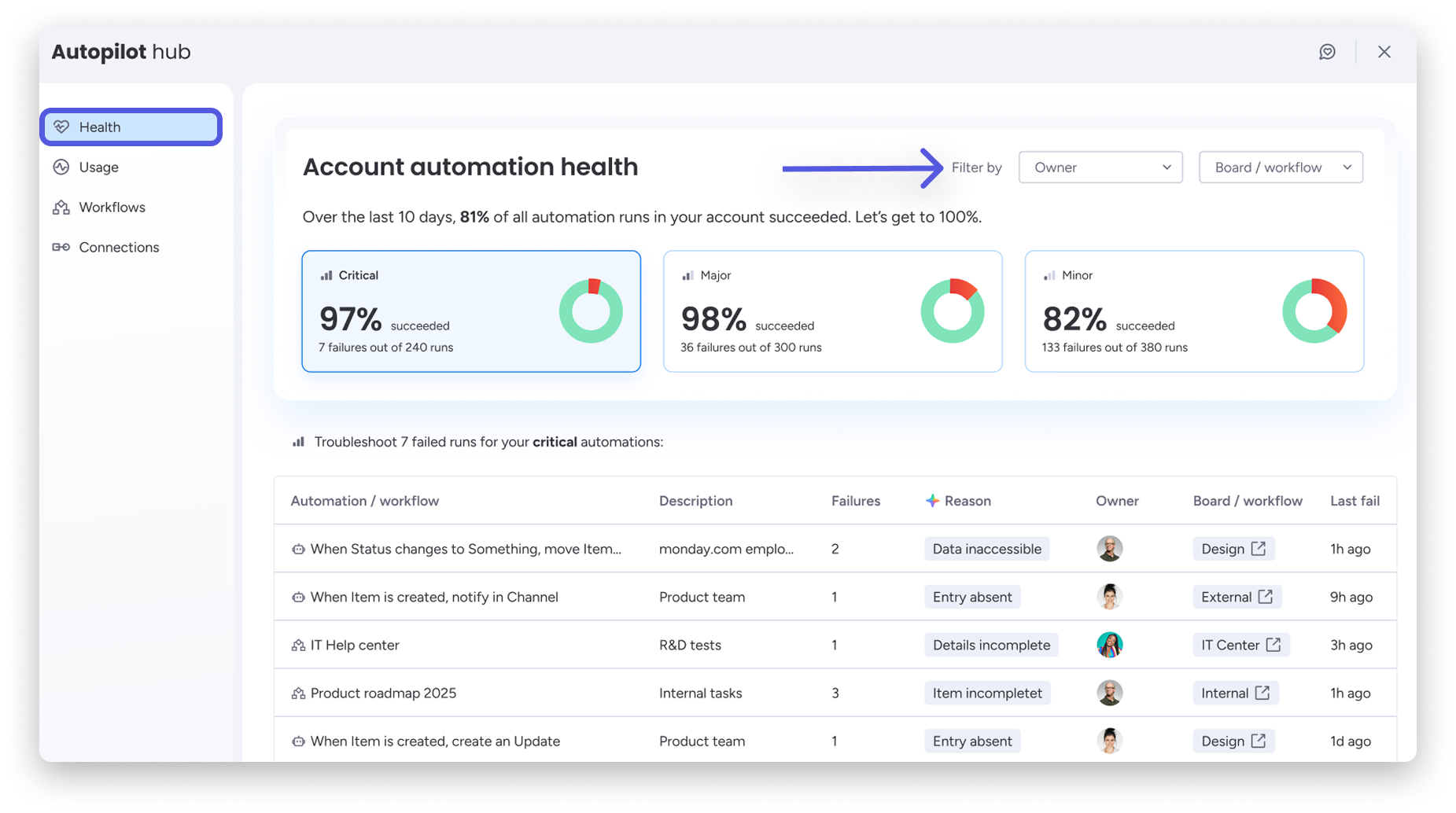Open the External board link icon

tap(1265, 597)
